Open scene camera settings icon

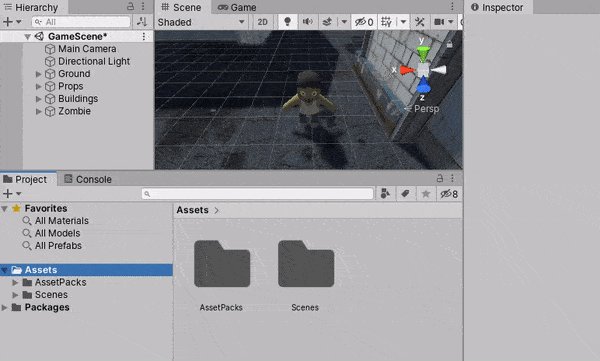point(439,22)
